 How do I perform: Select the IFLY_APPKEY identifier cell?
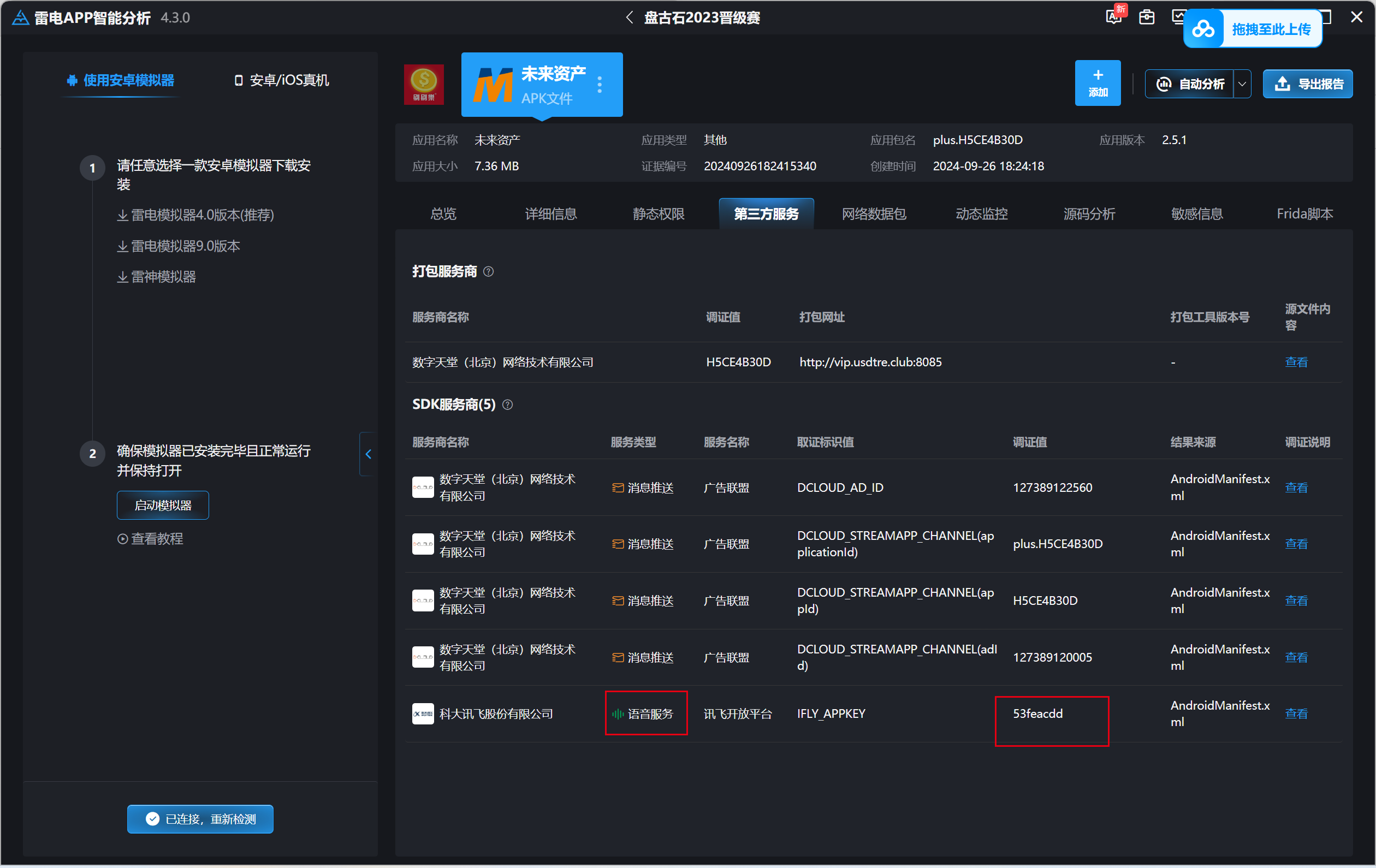pyautogui.click(x=831, y=713)
